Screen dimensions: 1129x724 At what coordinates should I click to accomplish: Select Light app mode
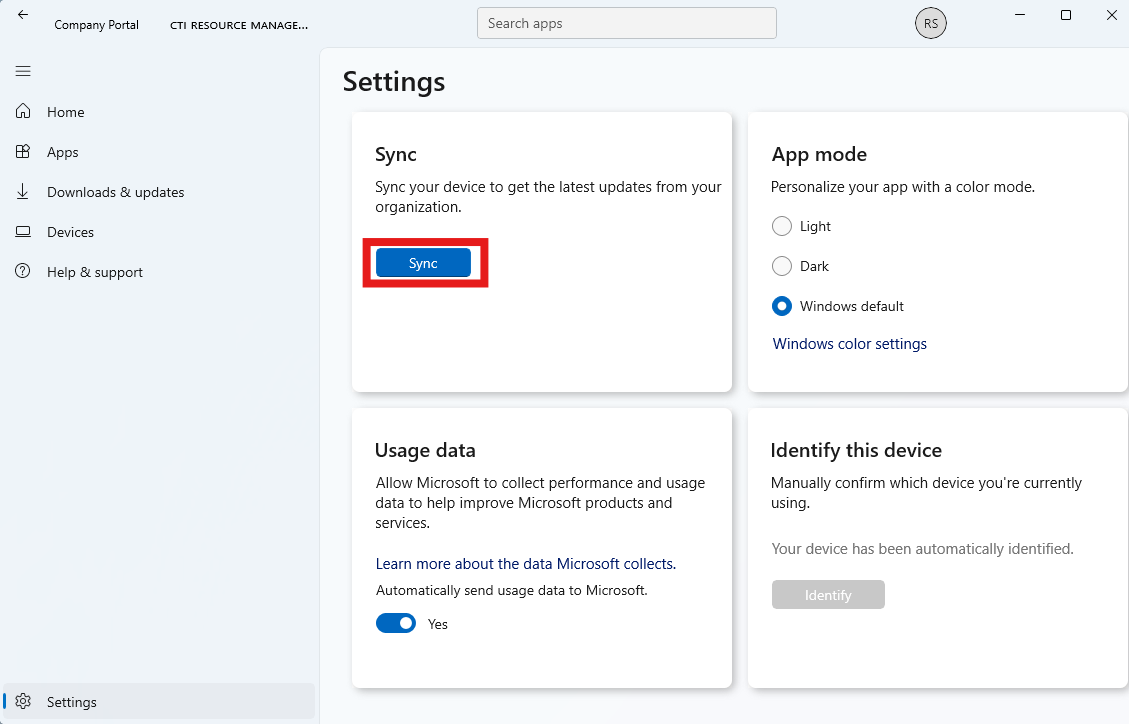click(x=782, y=226)
